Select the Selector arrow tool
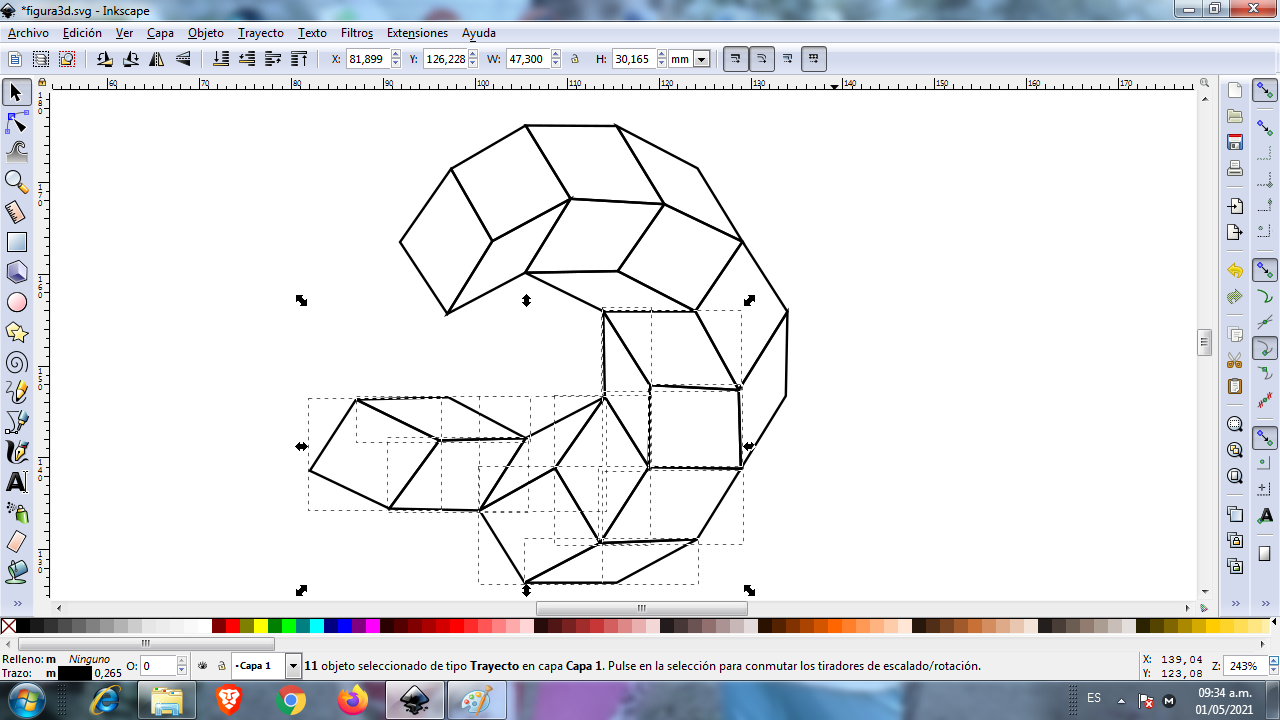This screenshot has width=1280, height=720. coord(16,93)
